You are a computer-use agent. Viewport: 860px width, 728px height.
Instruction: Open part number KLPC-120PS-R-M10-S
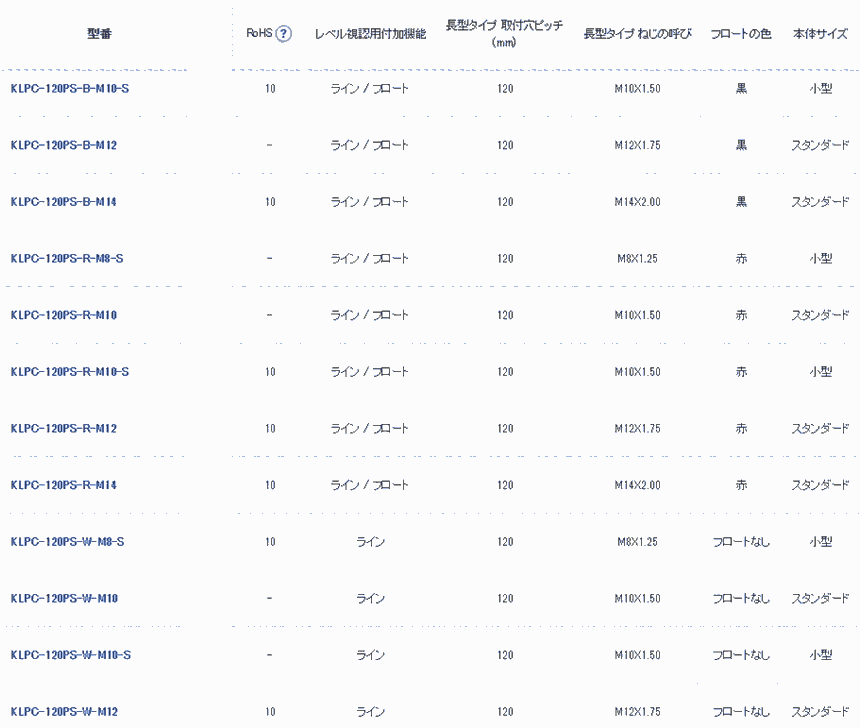point(70,372)
